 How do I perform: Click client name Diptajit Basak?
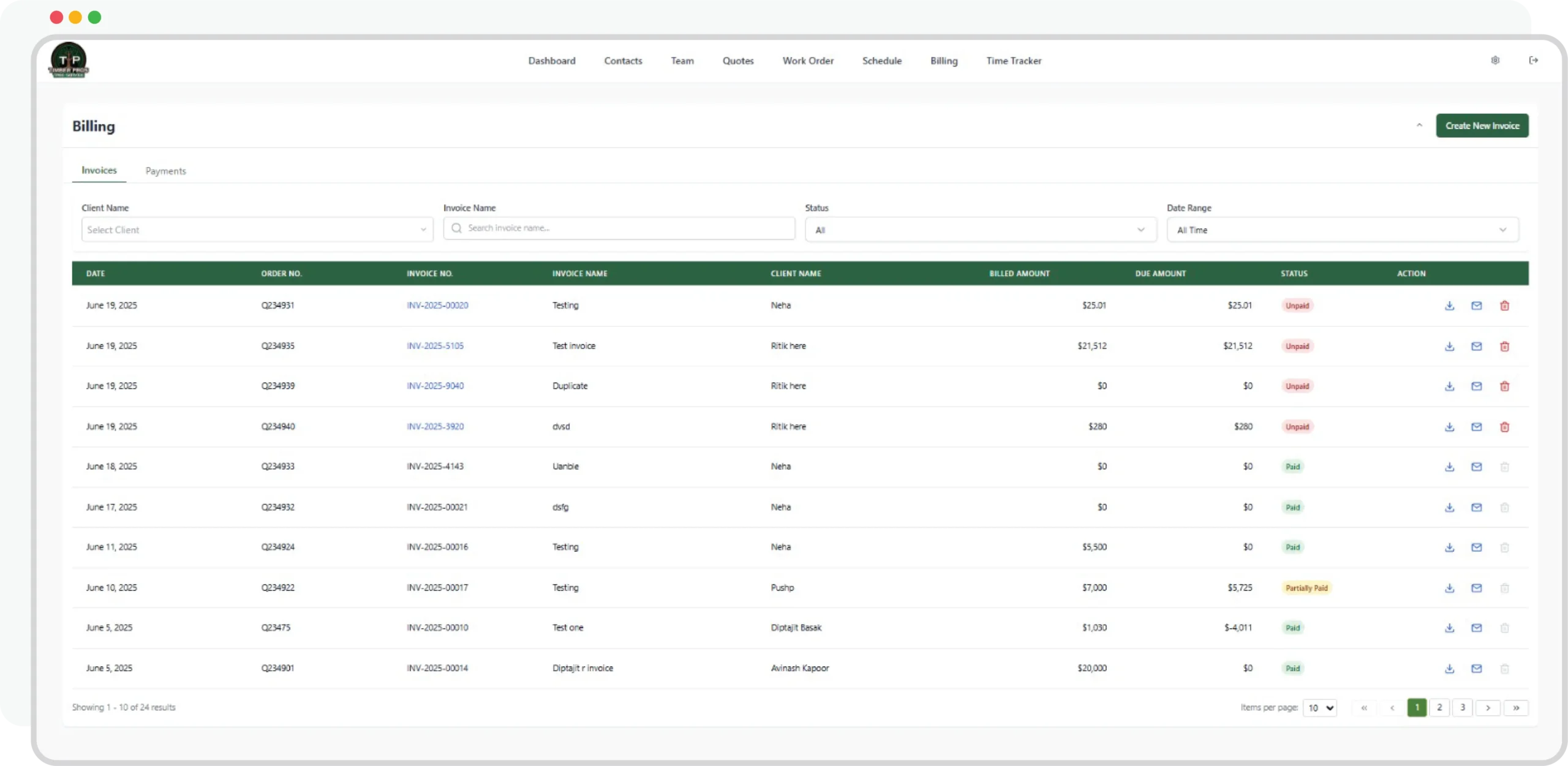click(796, 628)
